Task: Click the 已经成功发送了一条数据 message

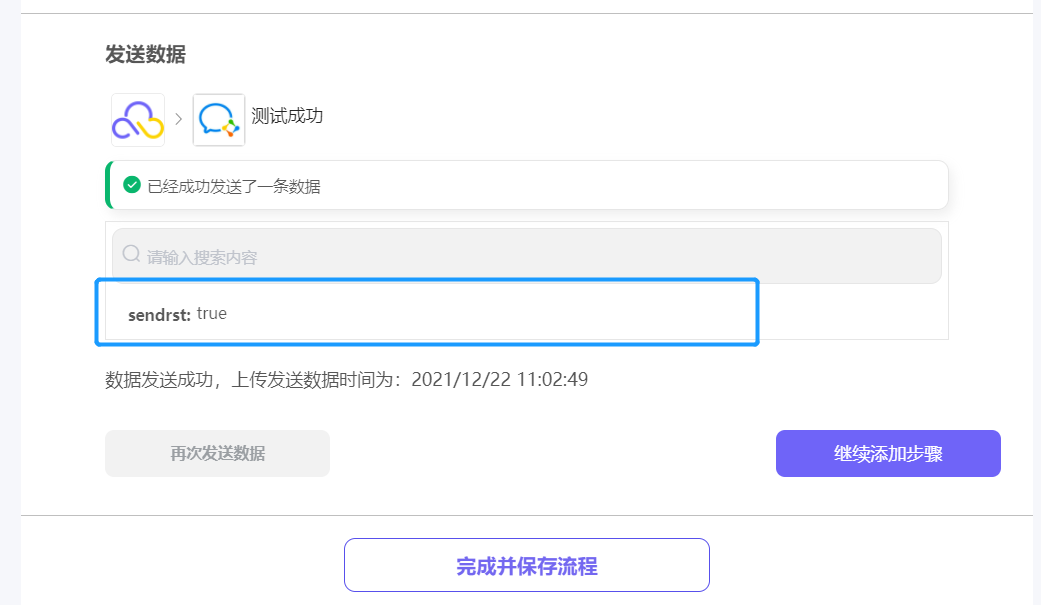Action: click(234, 187)
